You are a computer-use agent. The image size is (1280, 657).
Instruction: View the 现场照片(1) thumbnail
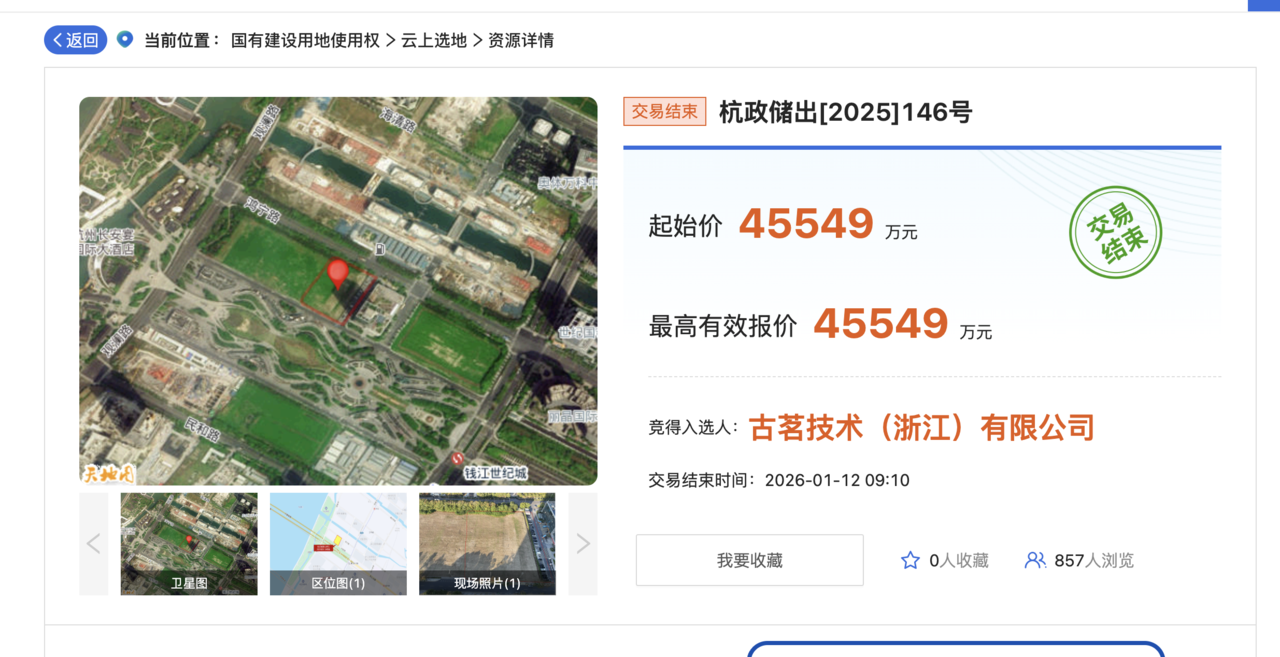click(487, 544)
